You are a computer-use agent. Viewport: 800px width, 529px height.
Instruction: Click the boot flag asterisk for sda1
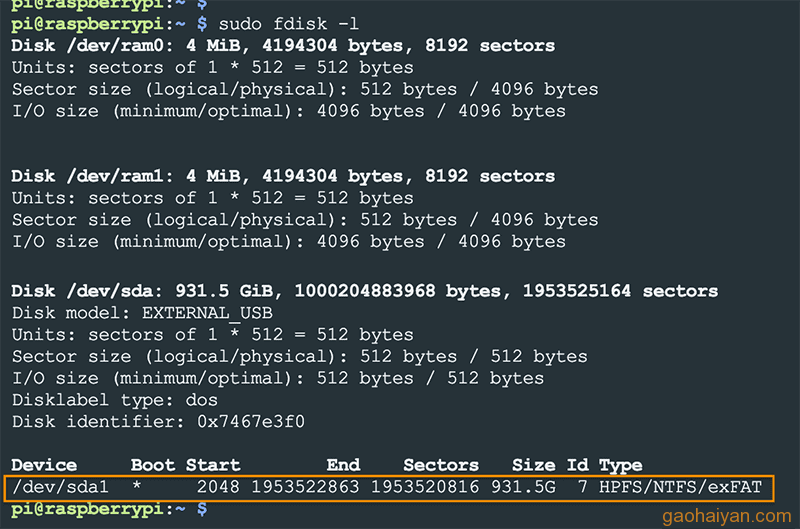[136, 486]
